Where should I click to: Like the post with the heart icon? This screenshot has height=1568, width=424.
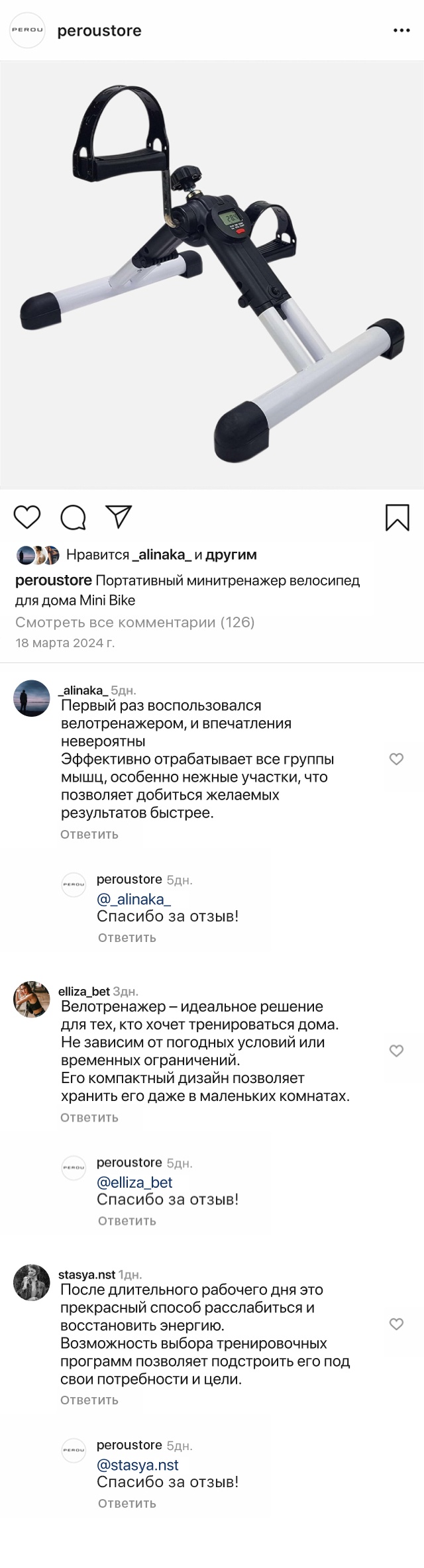tap(27, 517)
